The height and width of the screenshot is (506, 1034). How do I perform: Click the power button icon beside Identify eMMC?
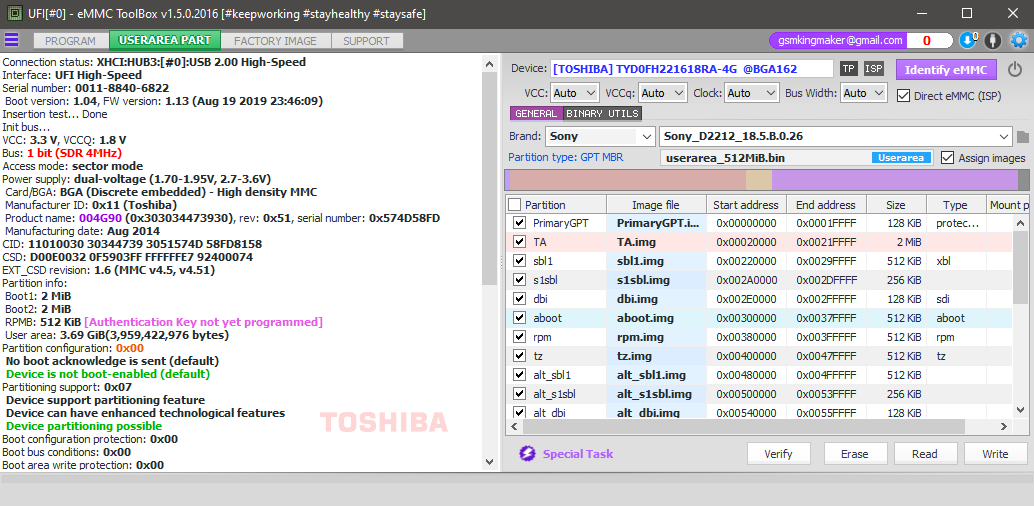point(1014,69)
